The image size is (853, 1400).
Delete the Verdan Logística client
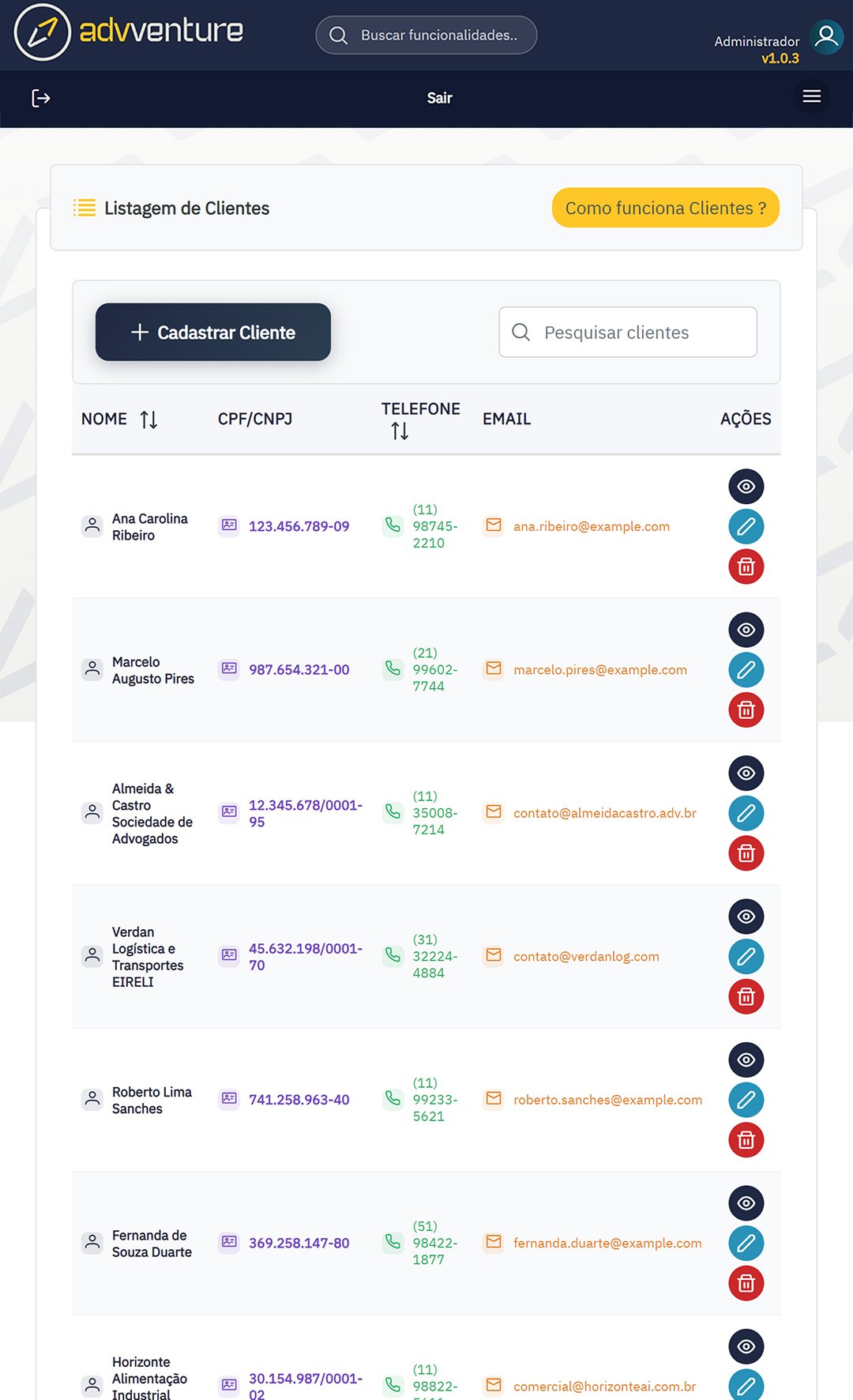pyautogui.click(x=746, y=997)
